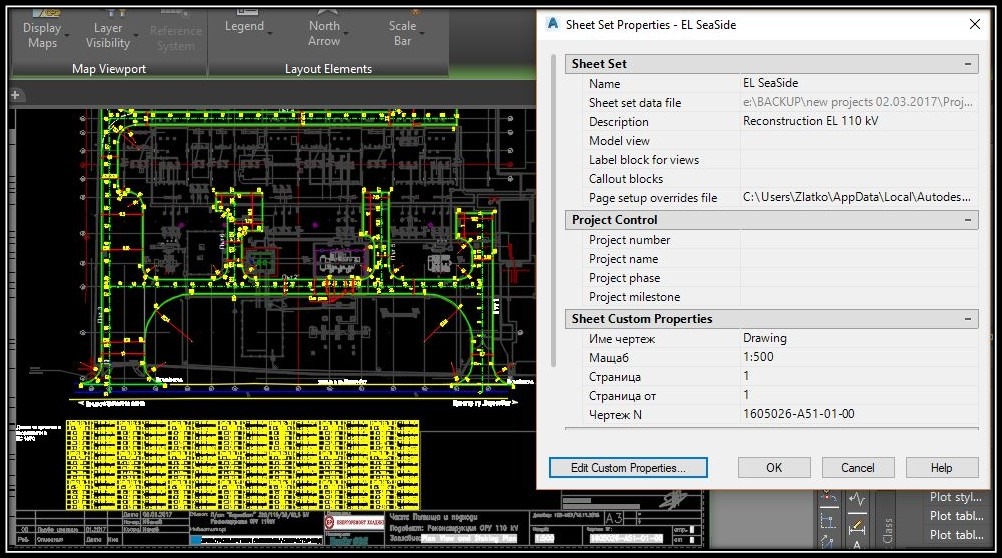
Task: Select the zigzag arrow polyline tool icon
Action: pos(857,498)
